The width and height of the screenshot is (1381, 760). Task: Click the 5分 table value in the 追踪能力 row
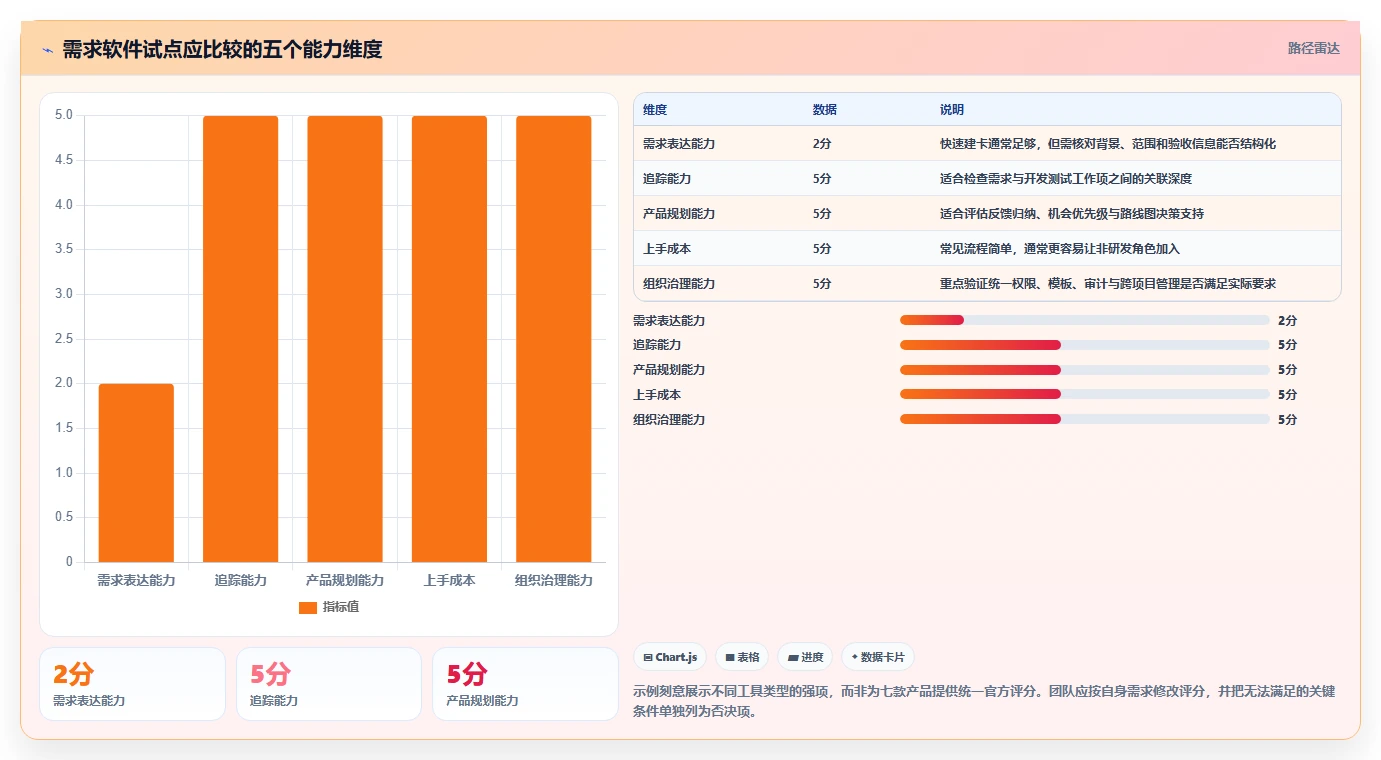[822, 179]
